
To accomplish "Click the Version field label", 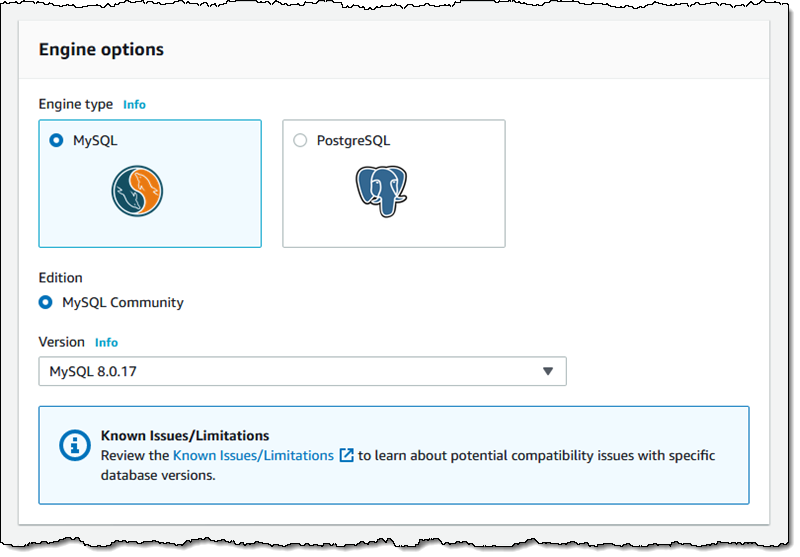I will pyautogui.click(x=61, y=342).
